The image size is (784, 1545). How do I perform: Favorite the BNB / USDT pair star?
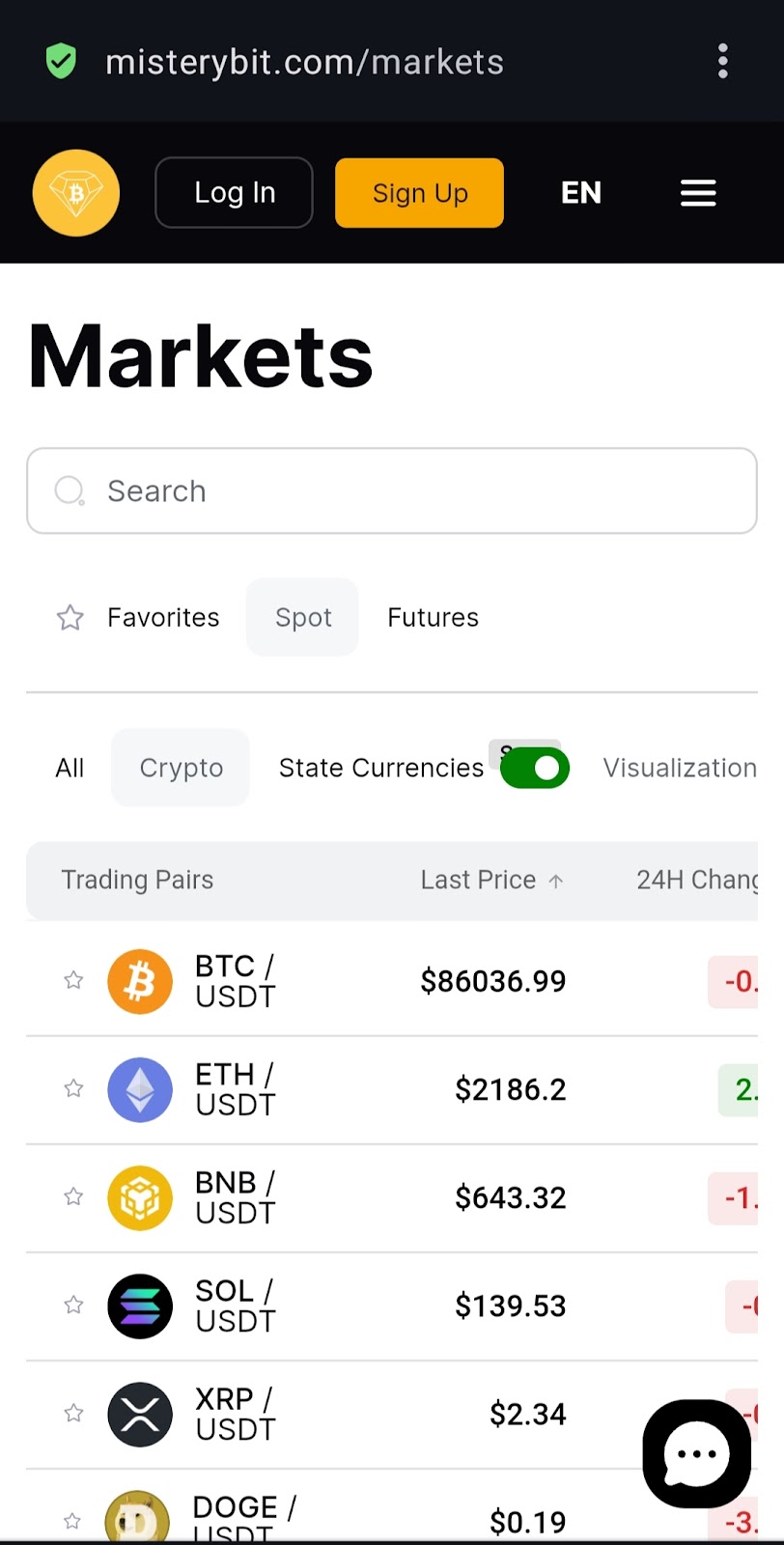click(x=73, y=1196)
